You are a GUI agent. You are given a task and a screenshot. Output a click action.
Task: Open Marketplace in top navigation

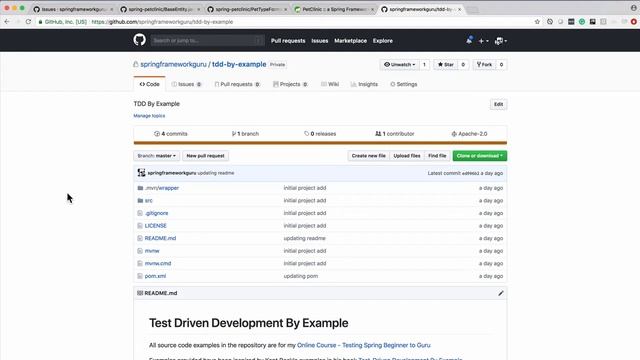350,41
